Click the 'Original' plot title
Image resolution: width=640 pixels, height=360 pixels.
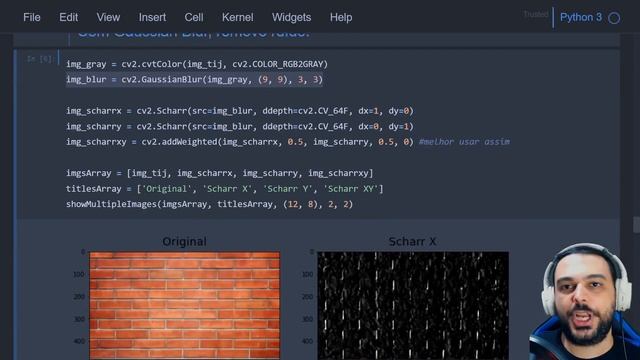(184, 242)
